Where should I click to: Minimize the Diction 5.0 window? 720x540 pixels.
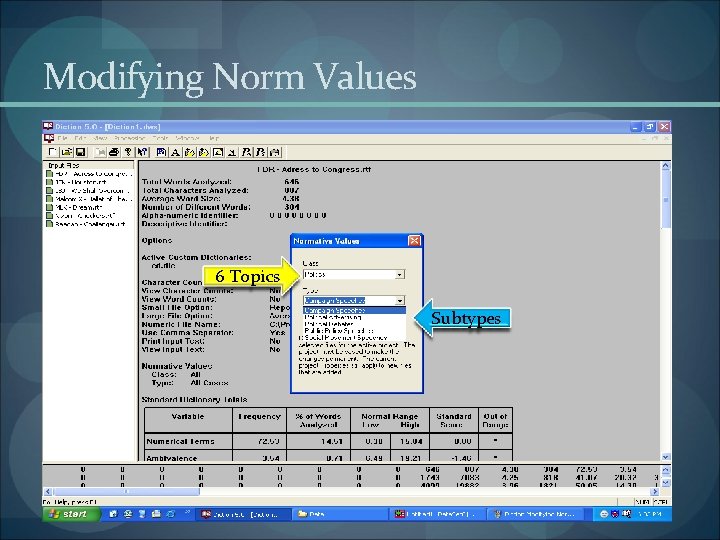coord(636,127)
